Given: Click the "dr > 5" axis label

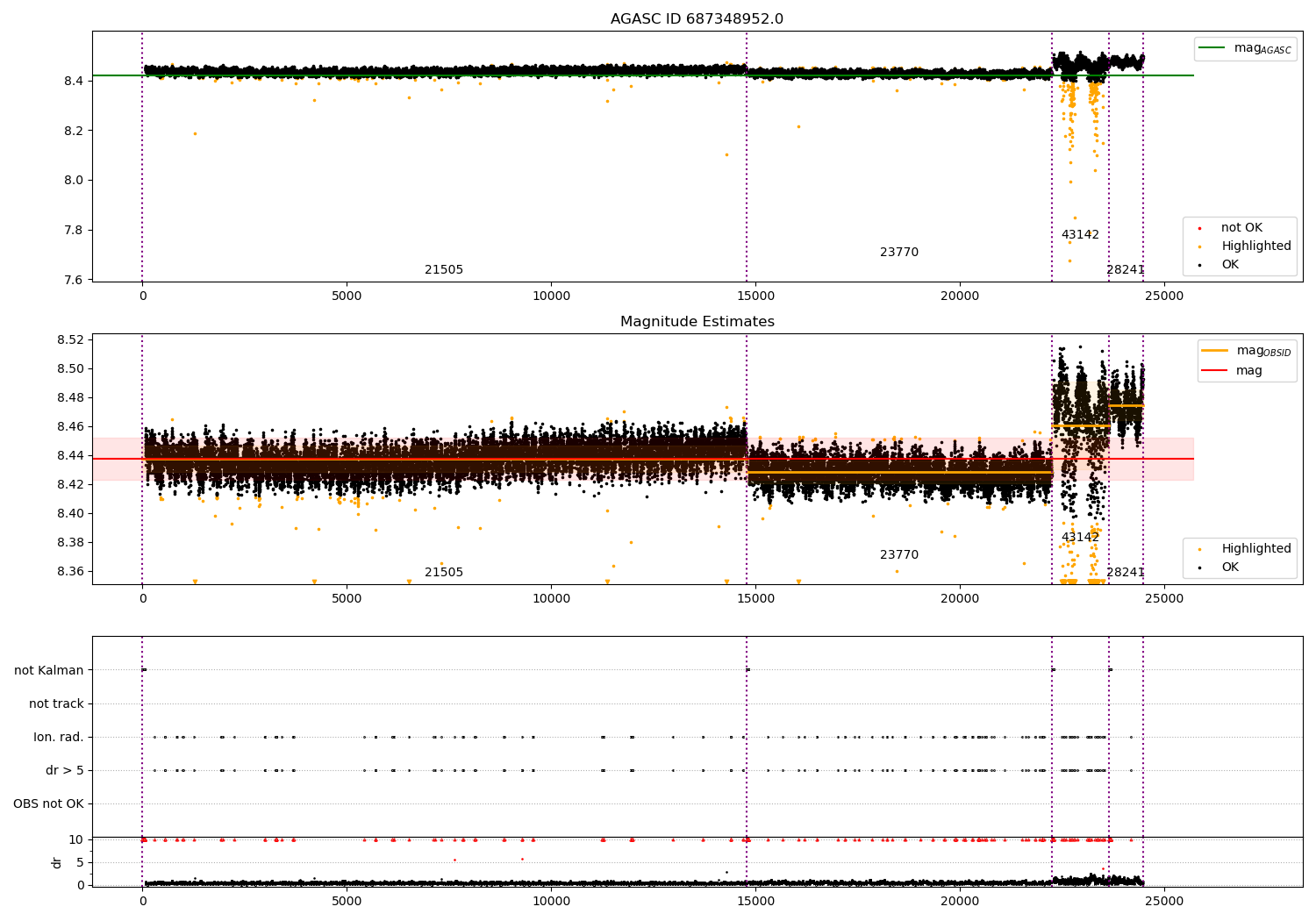Looking at the screenshot, I should [65, 771].
